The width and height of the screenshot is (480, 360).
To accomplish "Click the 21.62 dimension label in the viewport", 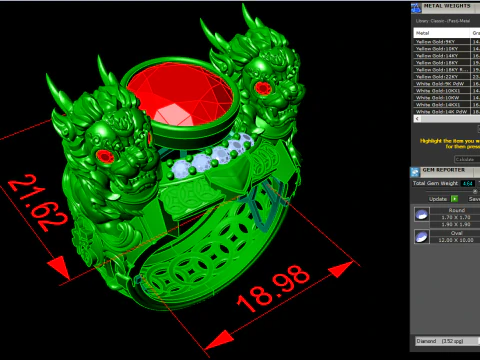I will pyautogui.click(x=37, y=203).
